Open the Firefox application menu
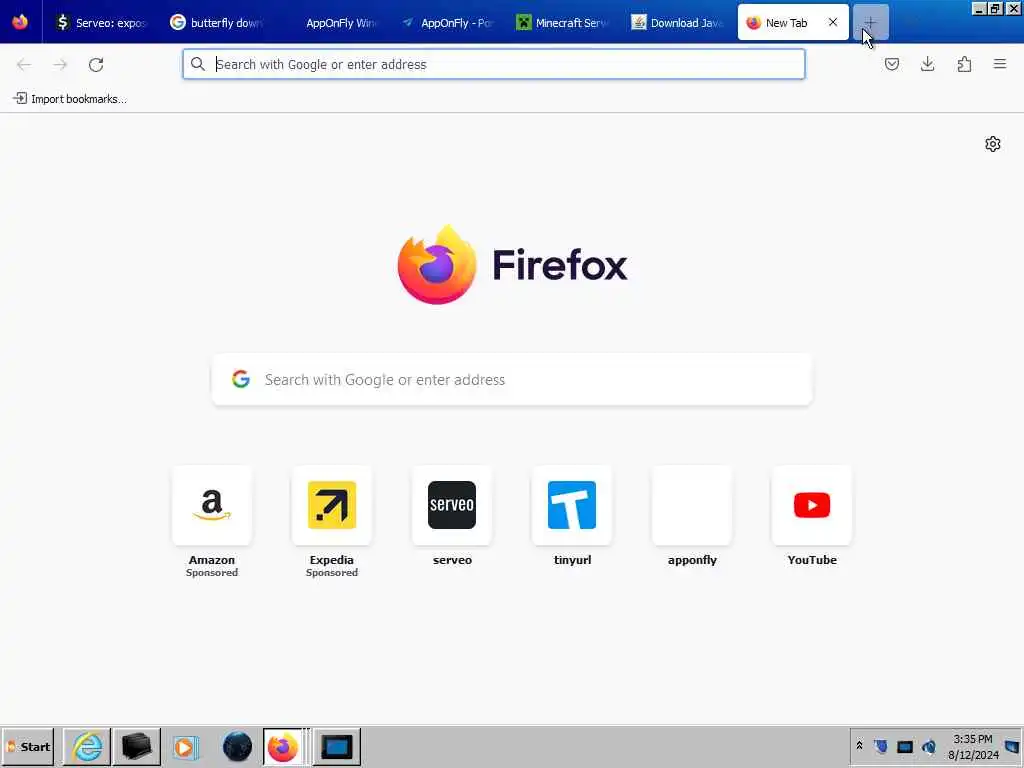Screen dimensions: 1024x768 [1000, 64]
